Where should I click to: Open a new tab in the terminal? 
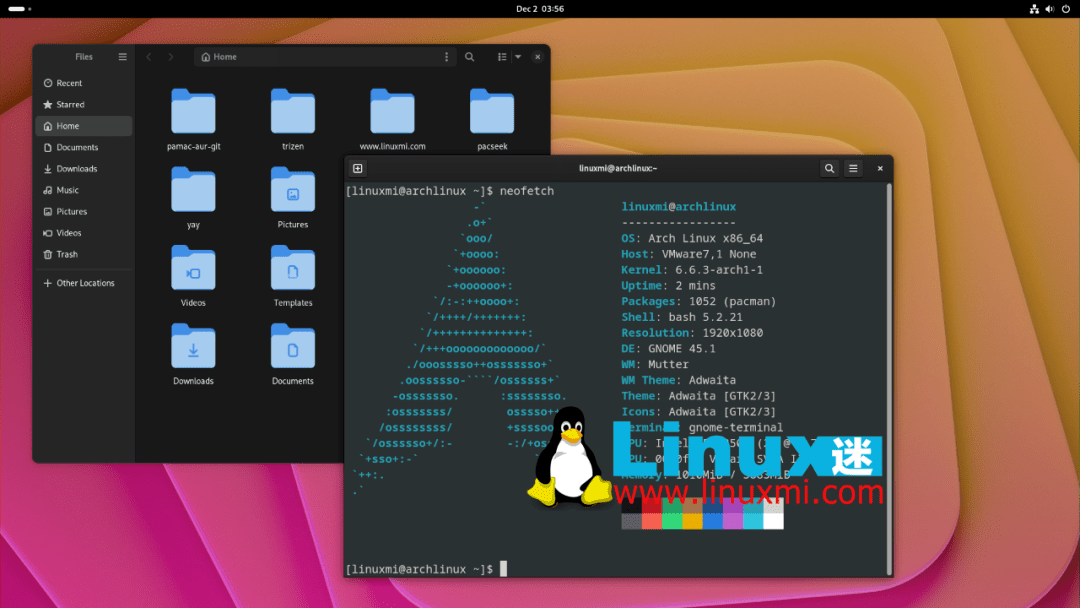[x=357, y=168]
